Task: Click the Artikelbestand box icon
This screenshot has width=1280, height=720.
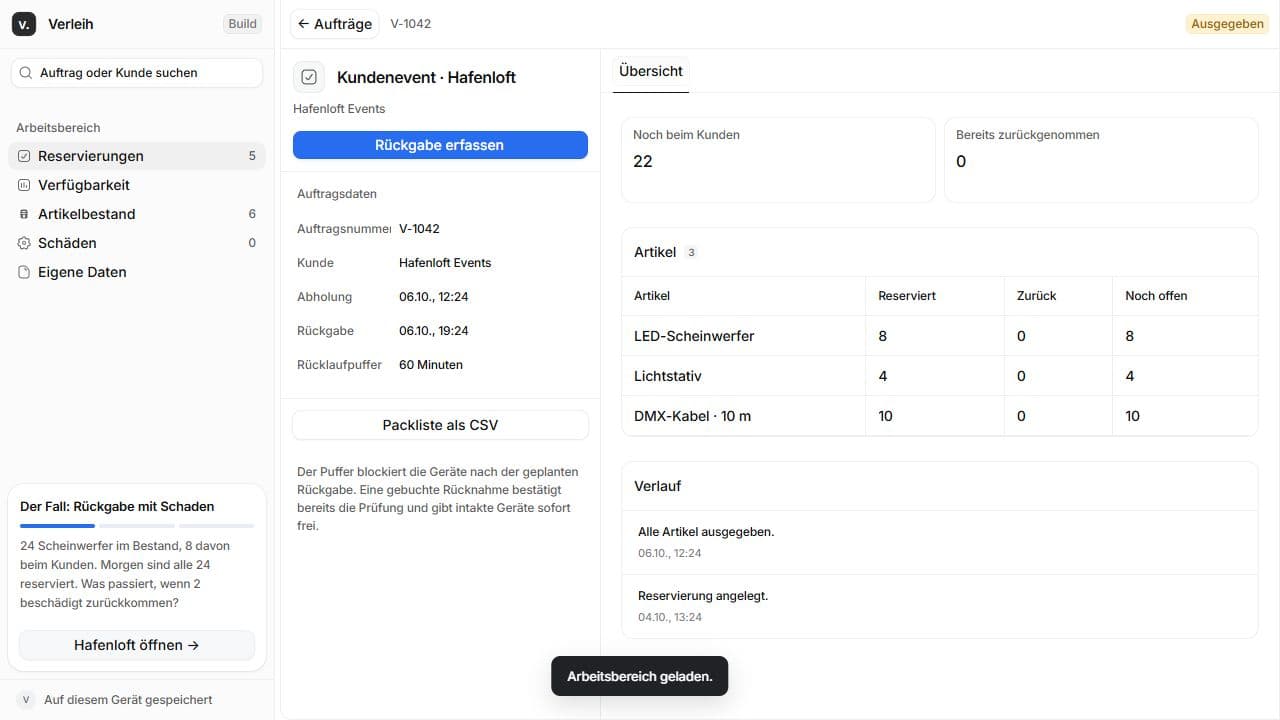Action: pos(24,214)
